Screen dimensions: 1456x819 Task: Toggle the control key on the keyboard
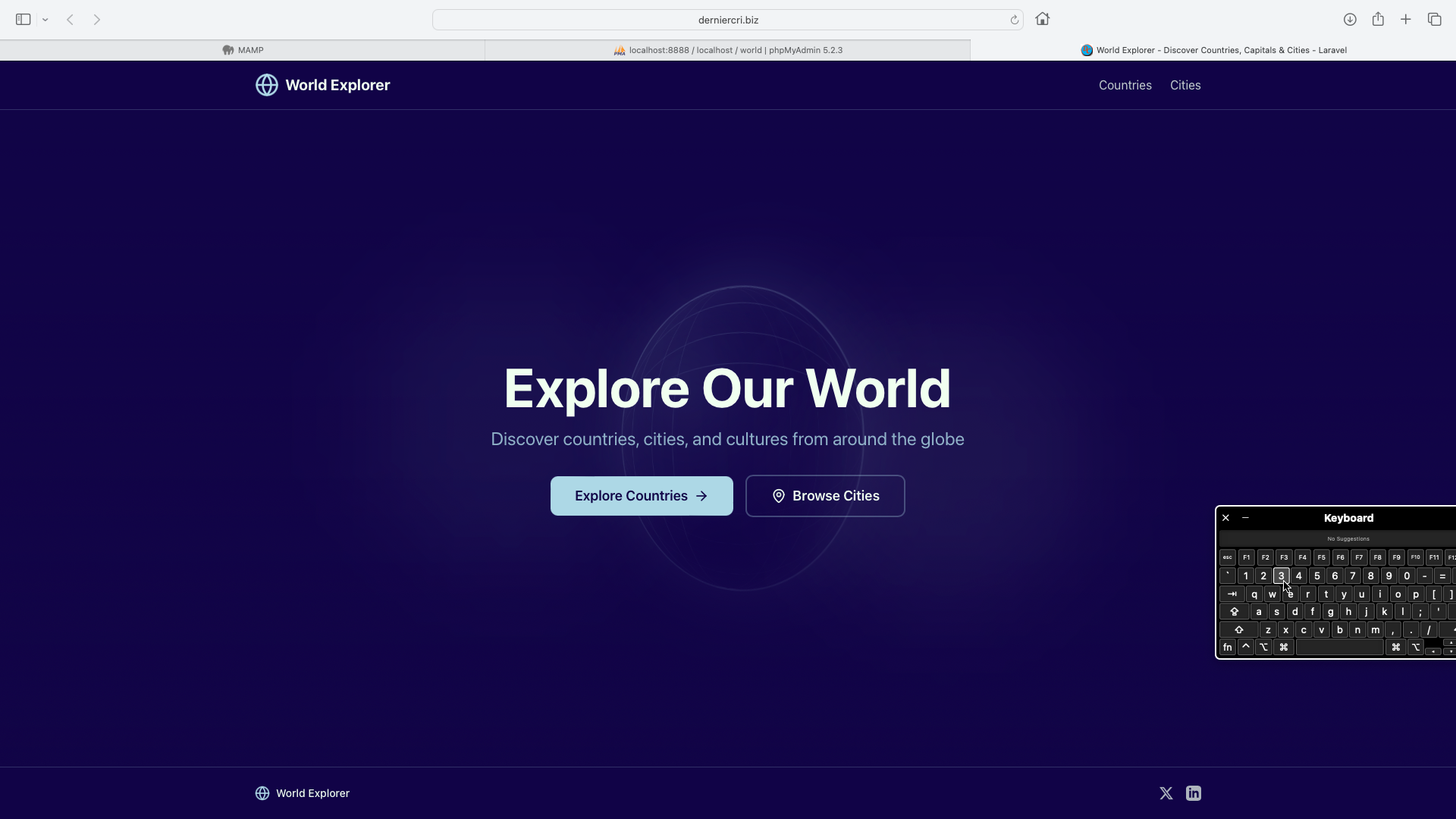coord(1246,647)
